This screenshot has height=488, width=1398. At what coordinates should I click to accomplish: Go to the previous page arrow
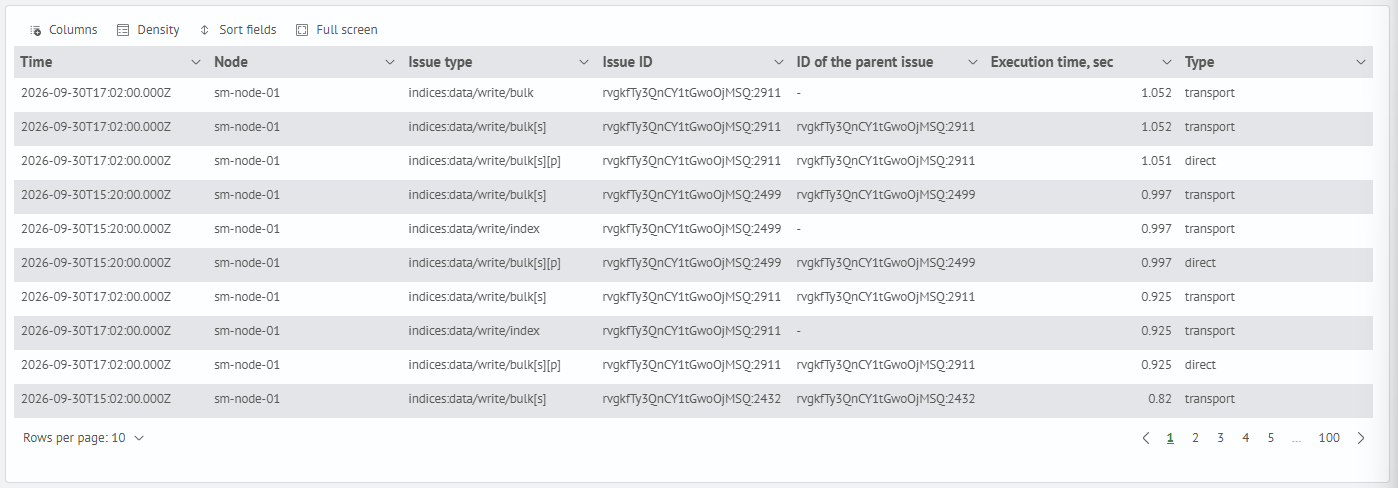[1146, 438]
